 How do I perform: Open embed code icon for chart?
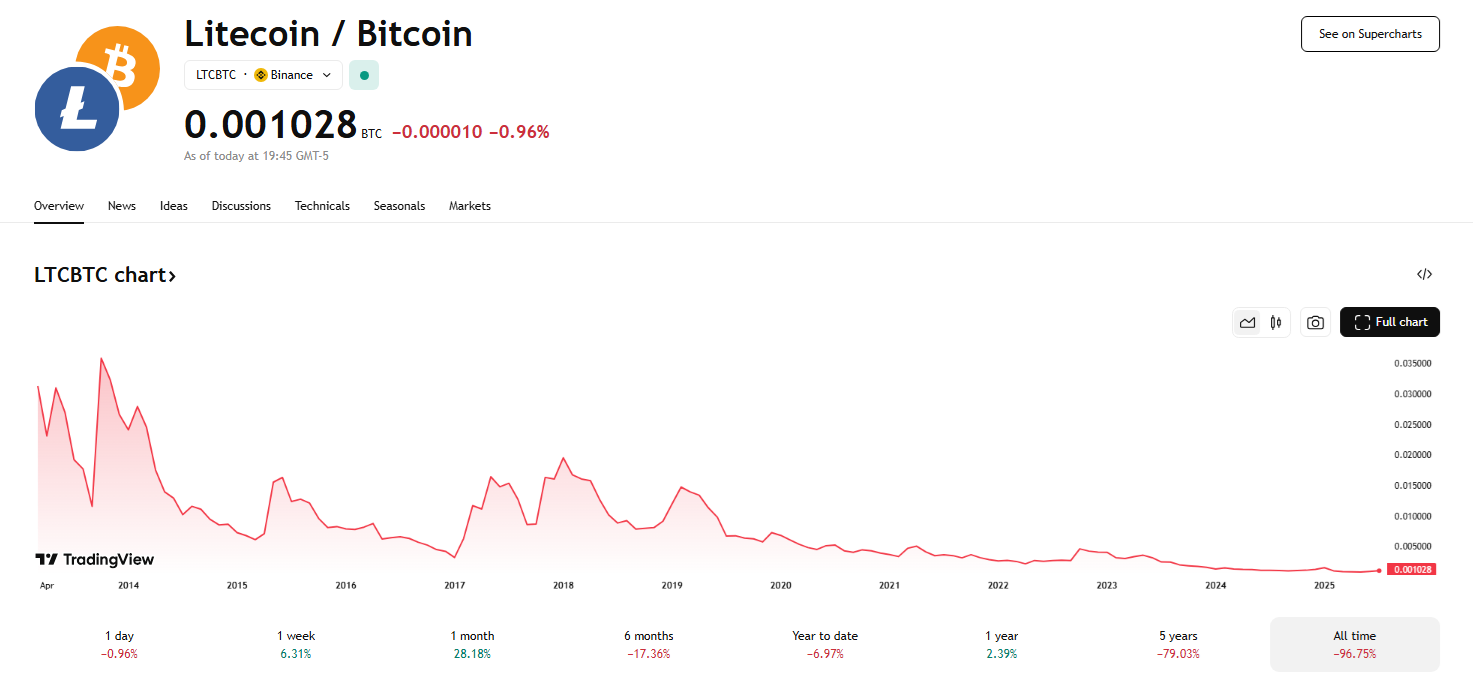pyautogui.click(x=1424, y=274)
